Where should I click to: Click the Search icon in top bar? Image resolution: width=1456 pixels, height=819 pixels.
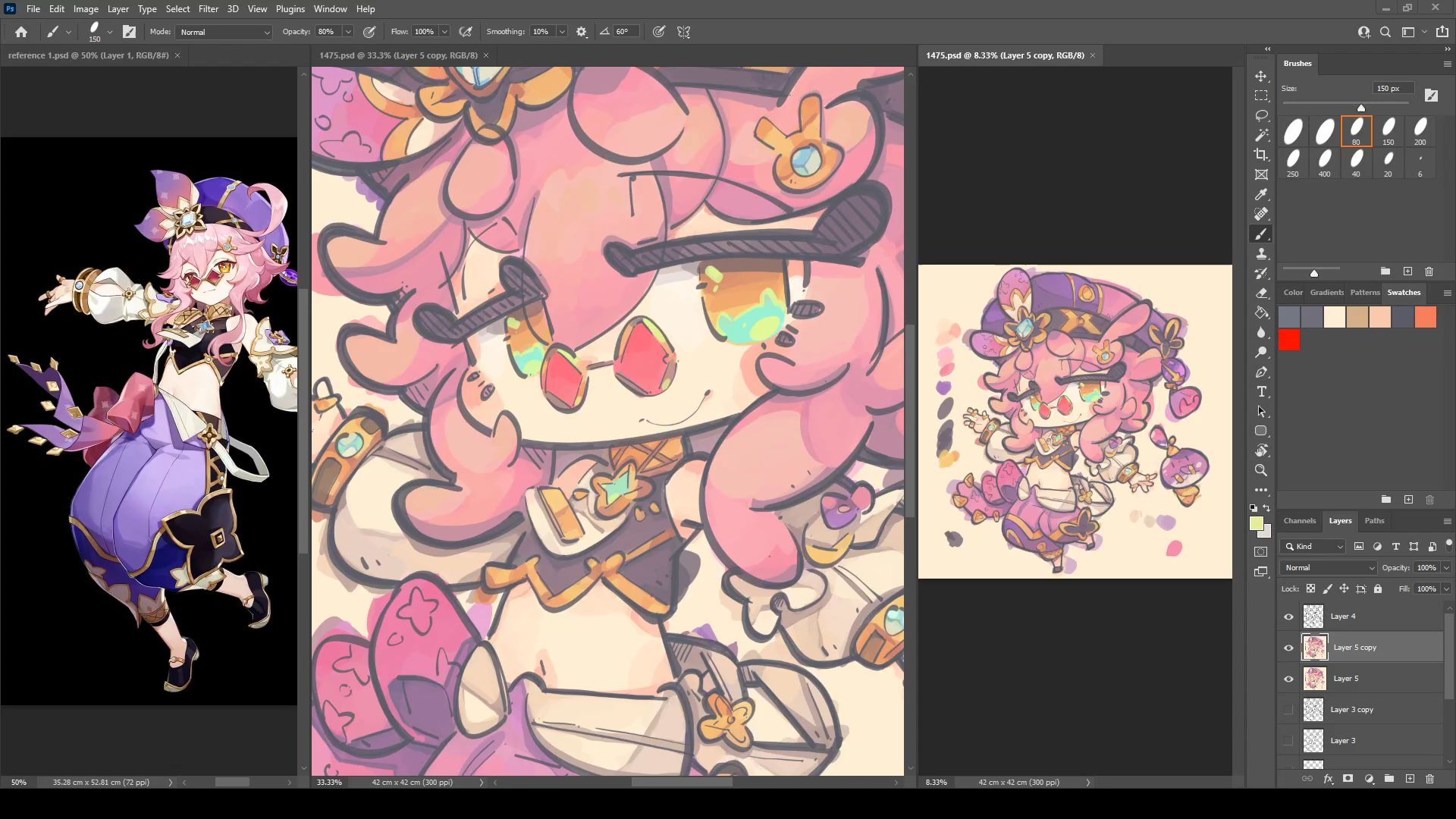pyautogui.click(x=1385, y=32)
